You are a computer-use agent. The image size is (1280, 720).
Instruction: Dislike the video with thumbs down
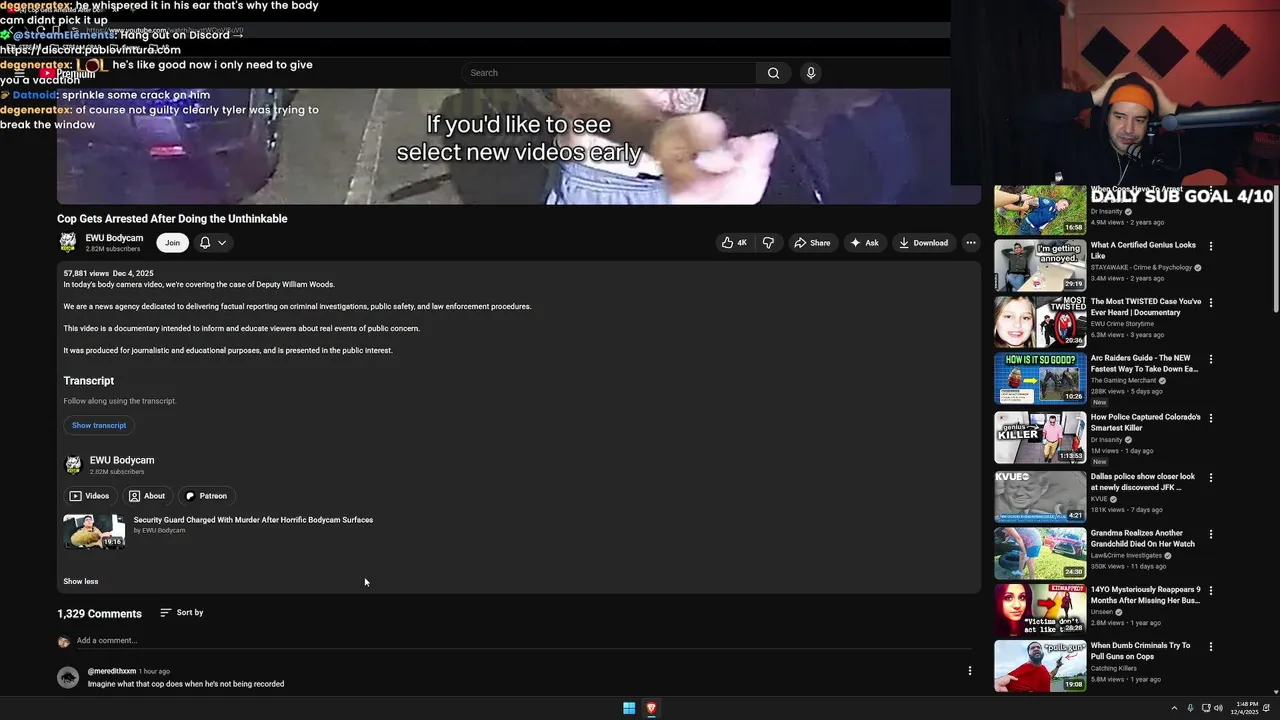click(768, 243)
